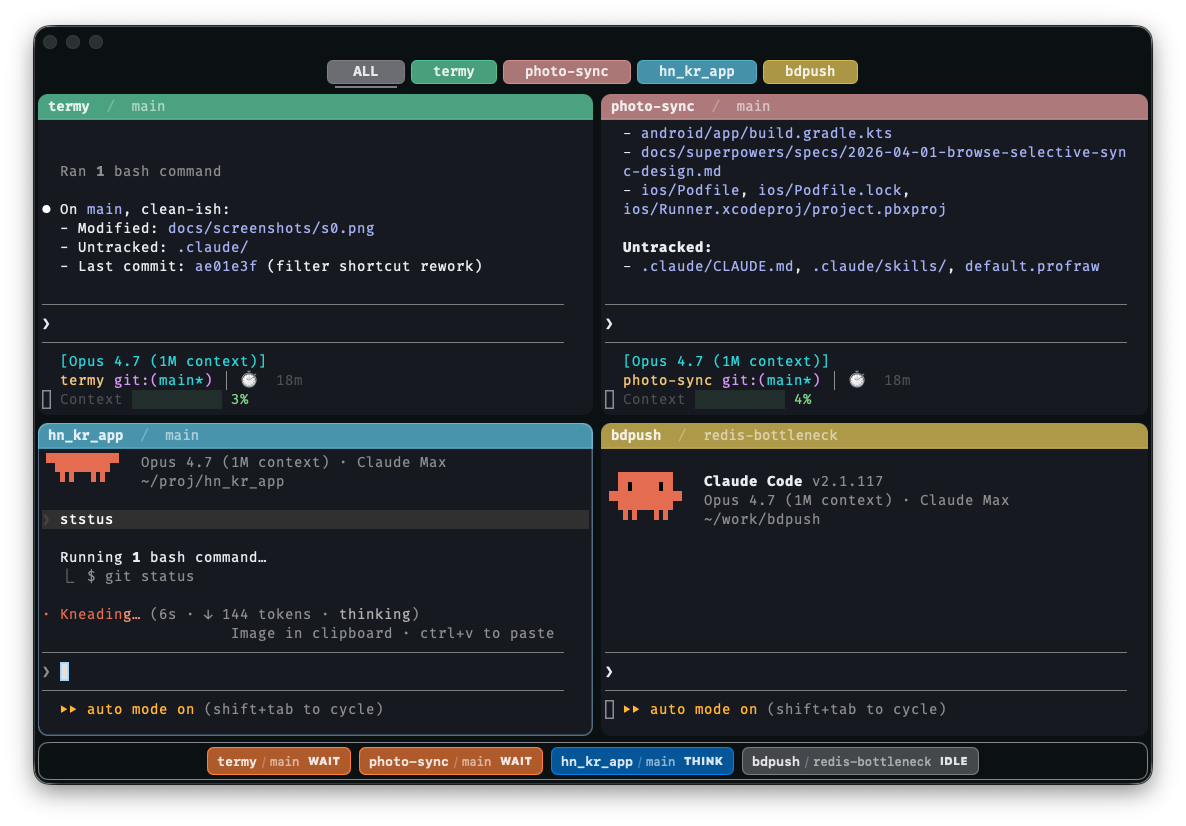Click 'Running 1 bash command…' text
Image resolution: width=1186 pixels, height=826 pixels.
(x=163, y=557)
